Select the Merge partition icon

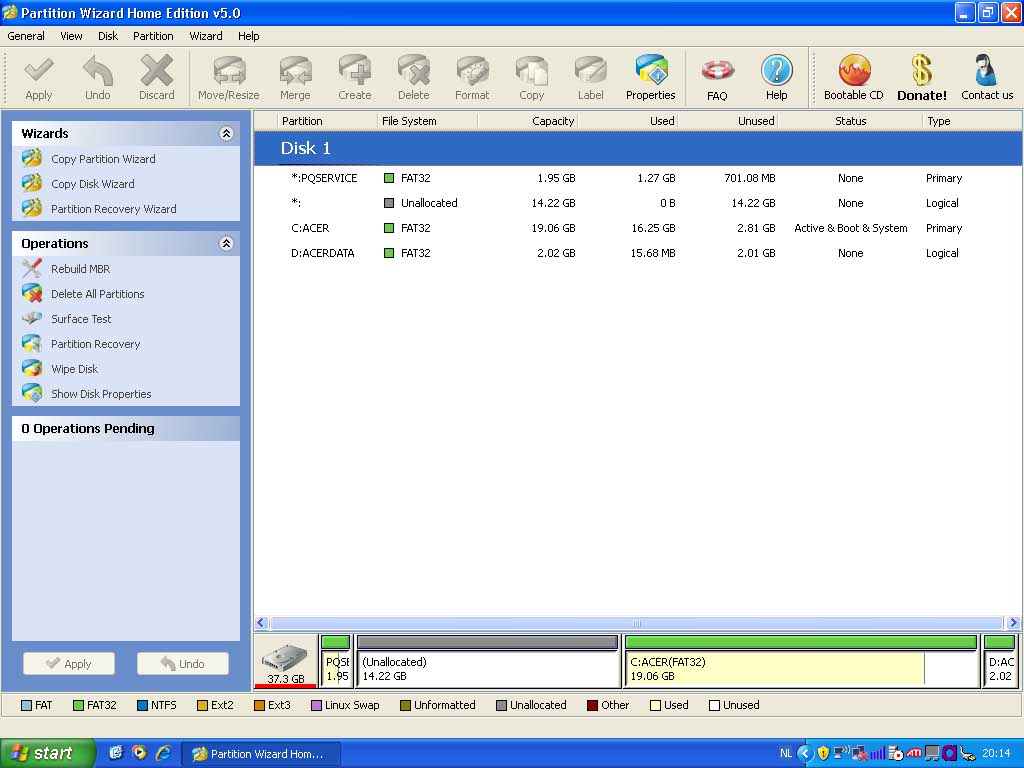coord(295,71)
